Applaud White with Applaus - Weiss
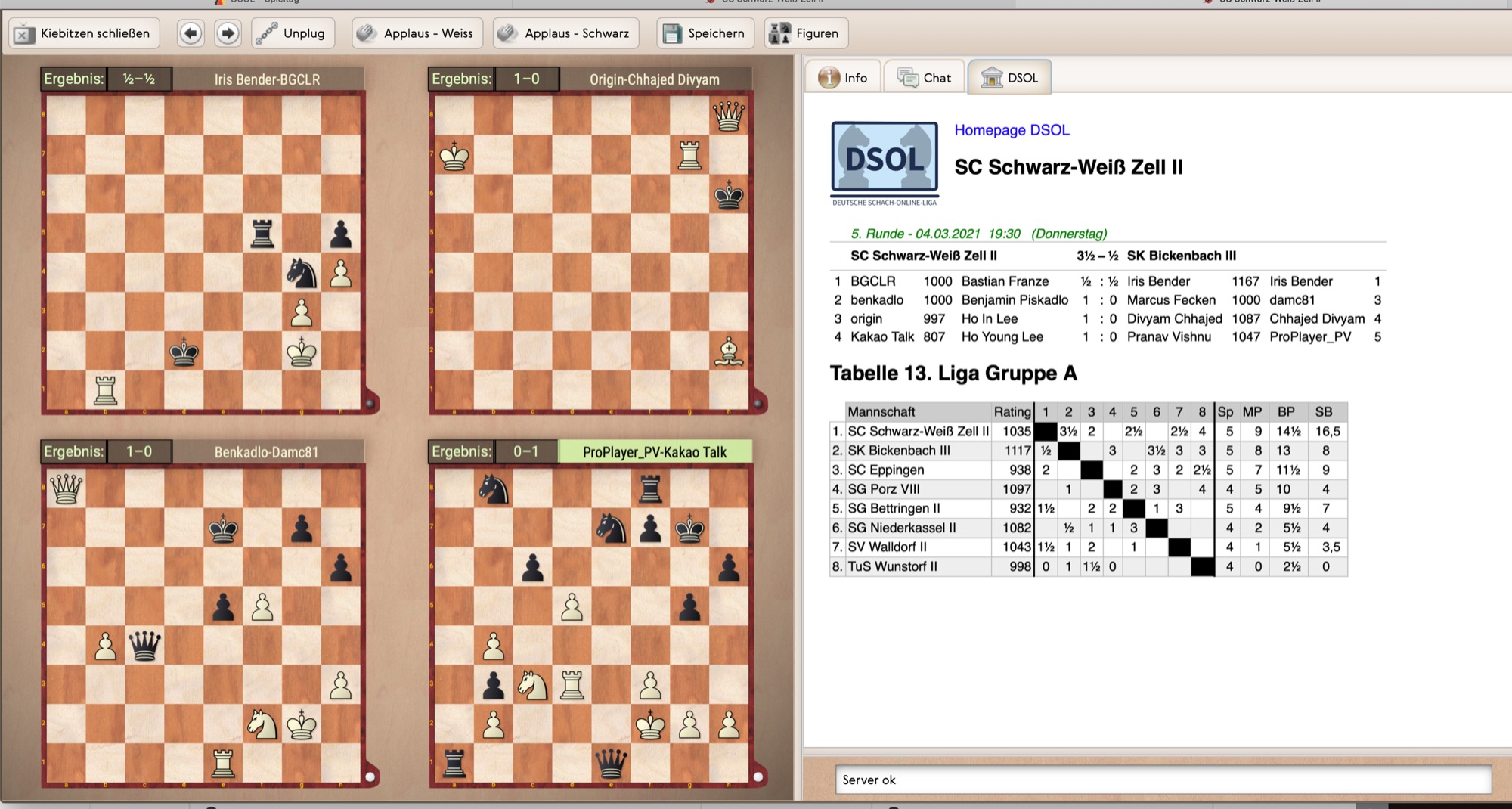The width and height of the screenshot is (1512, 809). pos(417,33)
